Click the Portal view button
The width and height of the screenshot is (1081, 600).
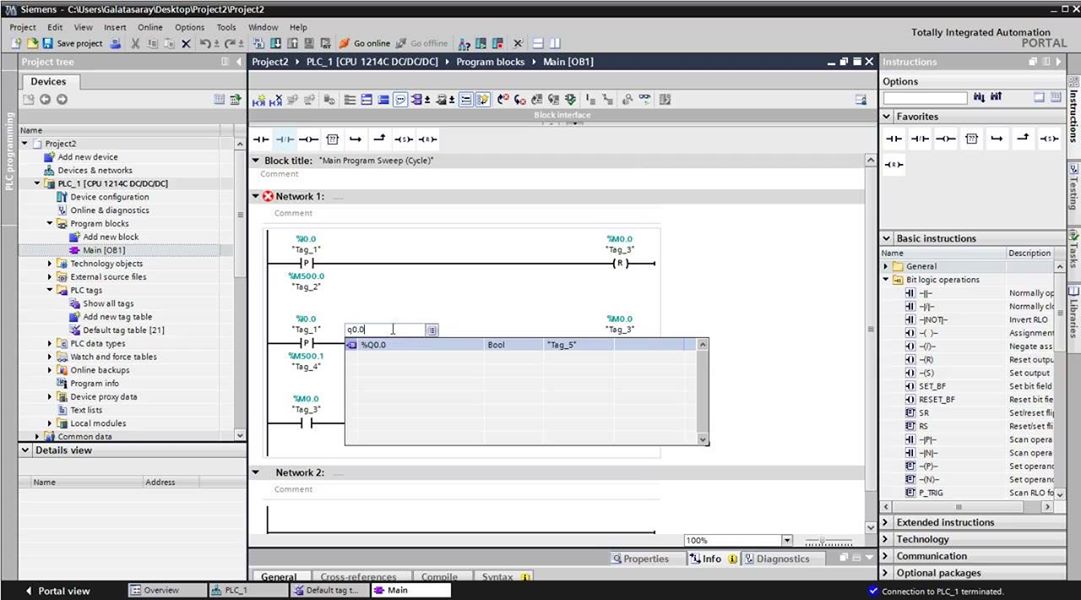[x=58, y=591]
